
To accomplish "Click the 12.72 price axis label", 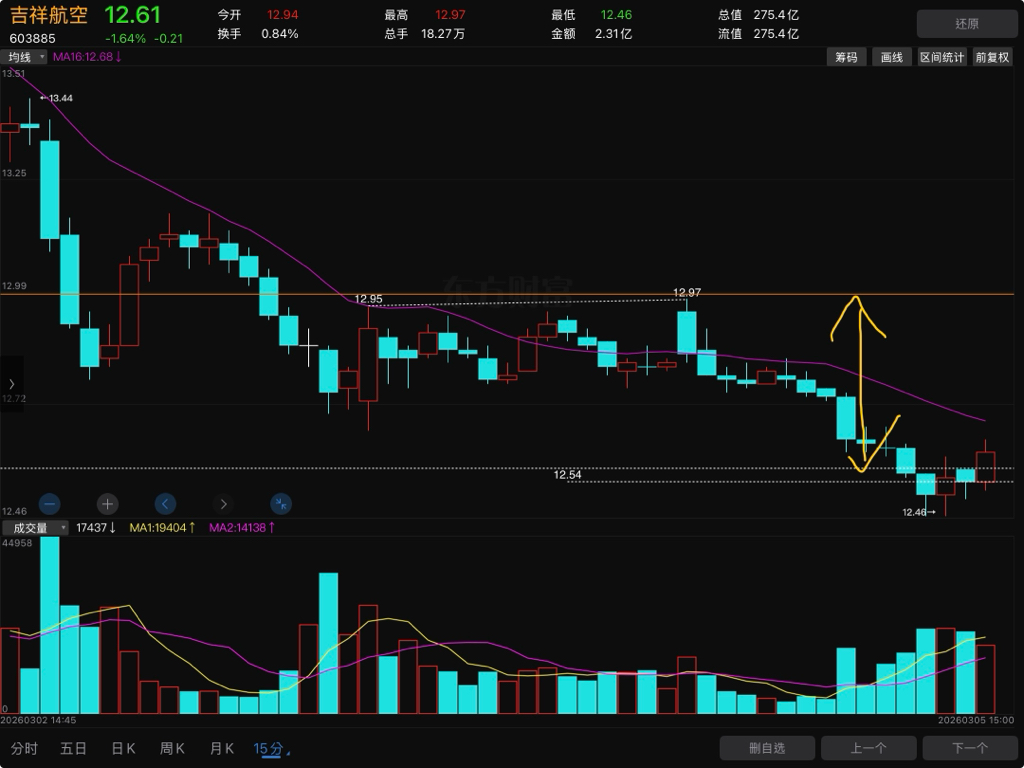I will (x=14, y=398).
